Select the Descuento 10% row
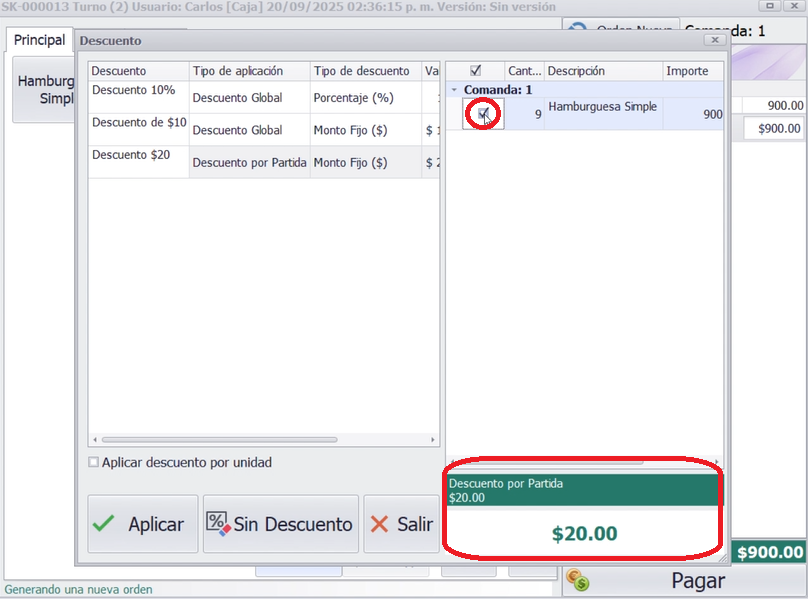Screen dimensions: 808x599 pyautogui.click(x=138, y=96)
